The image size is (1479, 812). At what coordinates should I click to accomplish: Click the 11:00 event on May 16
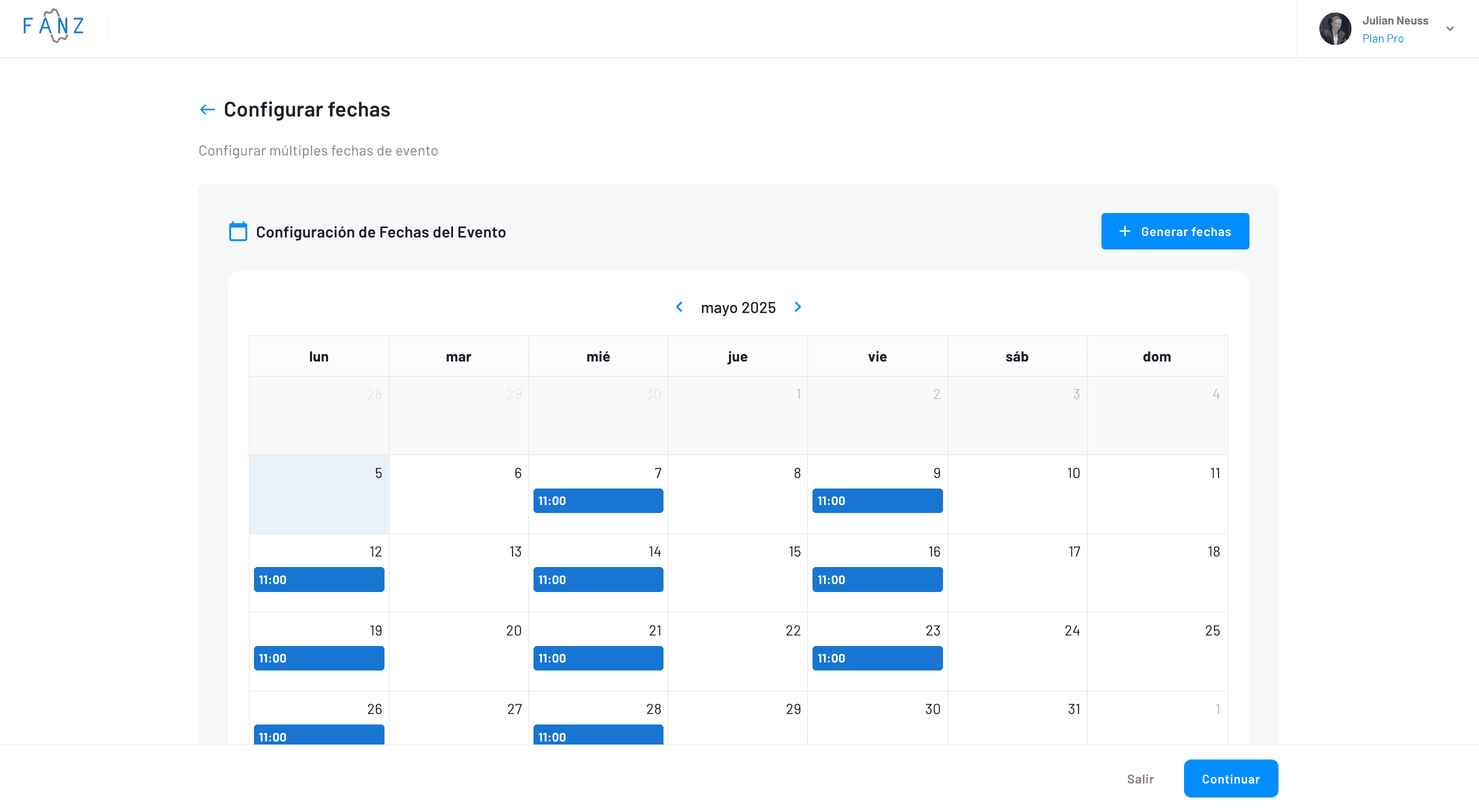876,579
